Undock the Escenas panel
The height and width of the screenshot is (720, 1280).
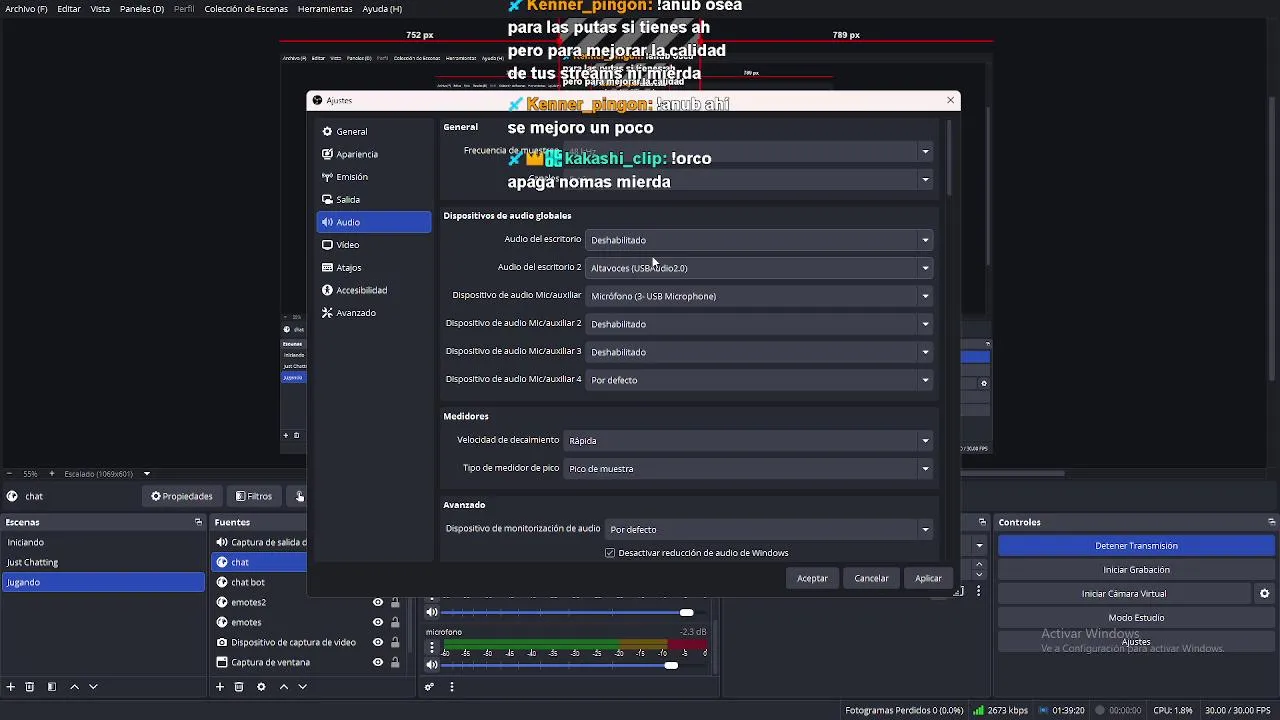[198, 522]
